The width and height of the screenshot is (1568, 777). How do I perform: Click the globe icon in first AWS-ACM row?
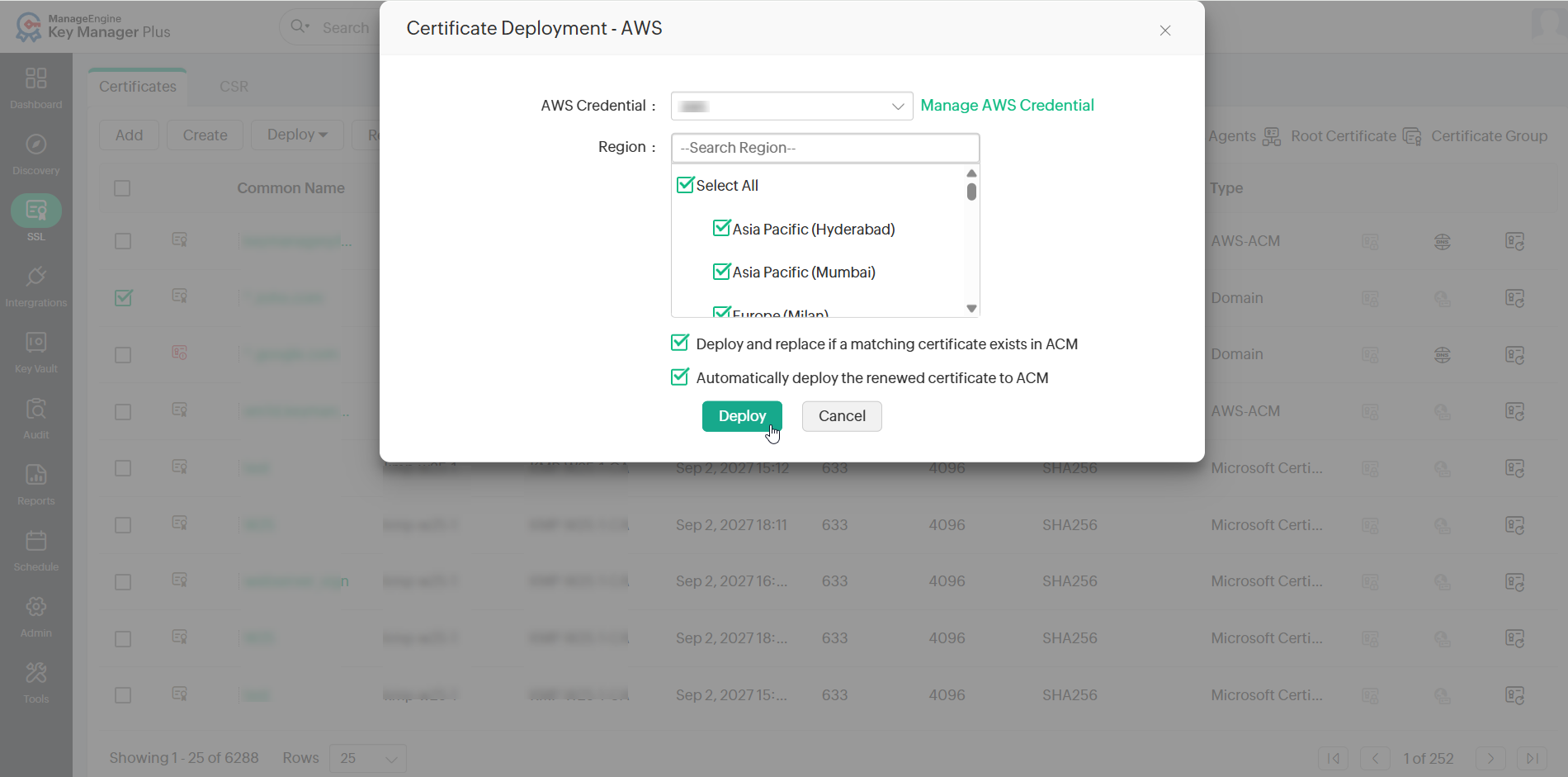pos(1442,241)
